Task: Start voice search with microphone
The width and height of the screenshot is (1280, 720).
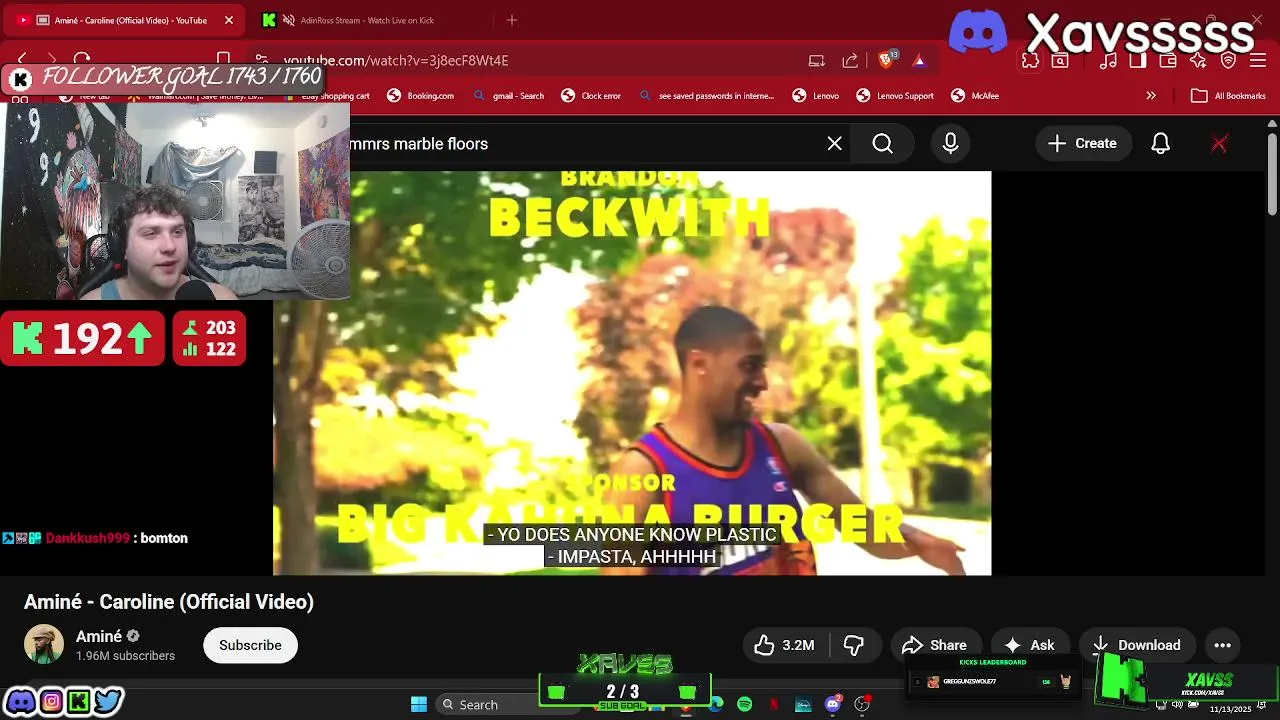Action: coord(951,144)
